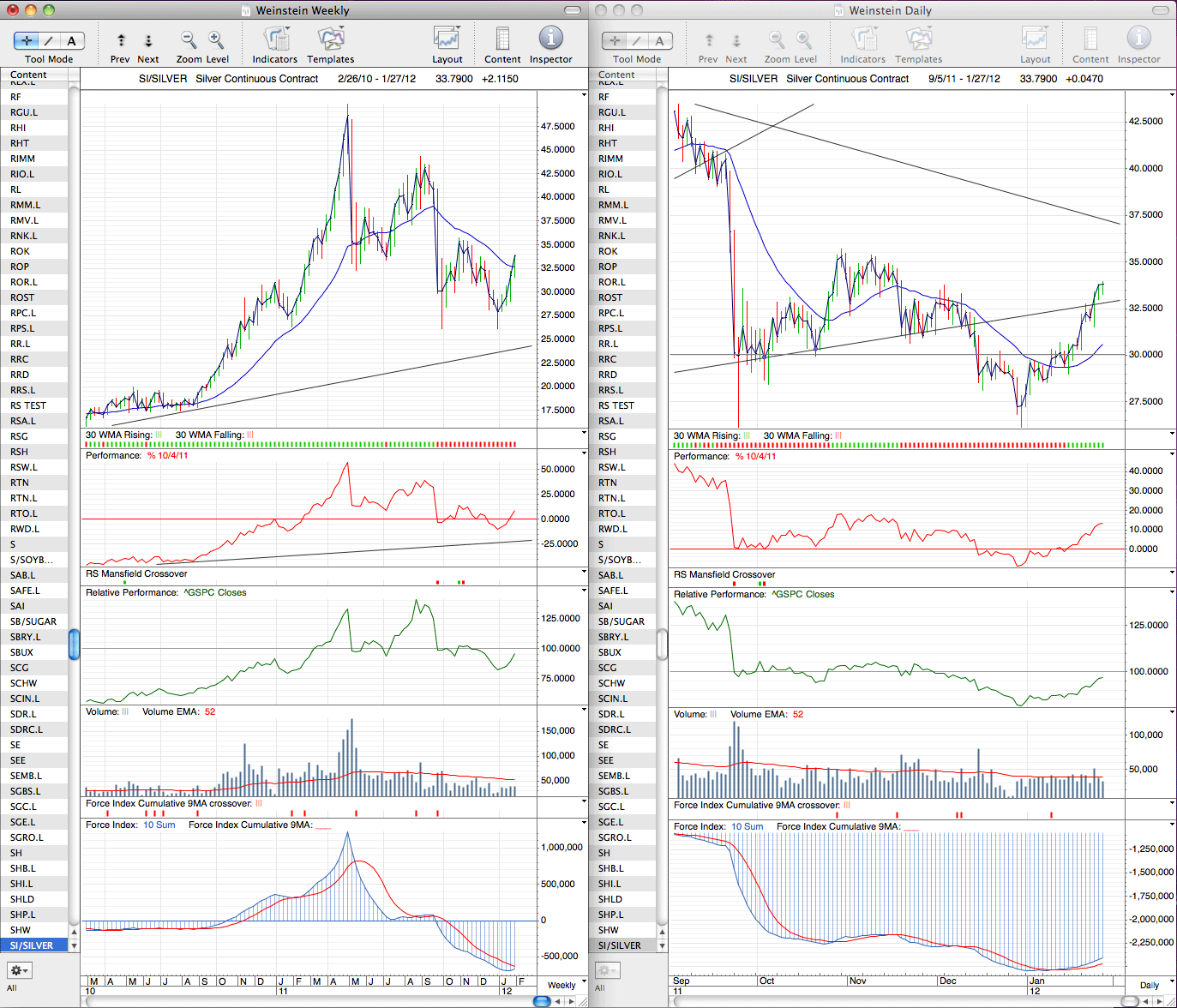Toggle toolbar pill button in Weinstein Weekly
The width and height of the screenshot is (1177, 1008).
pyautogui.click(x=573, y=10)
